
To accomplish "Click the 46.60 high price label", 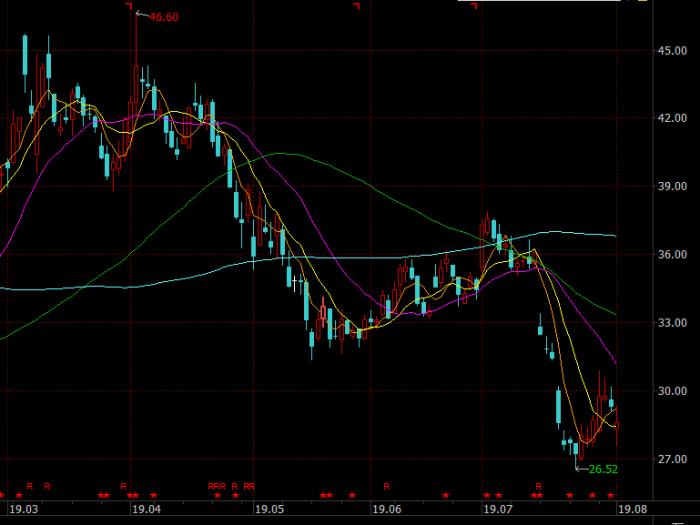I will point(163,17).
